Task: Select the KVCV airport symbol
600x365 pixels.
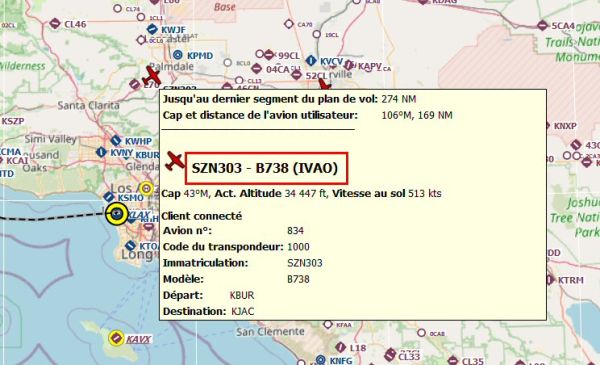Action: 311,60
